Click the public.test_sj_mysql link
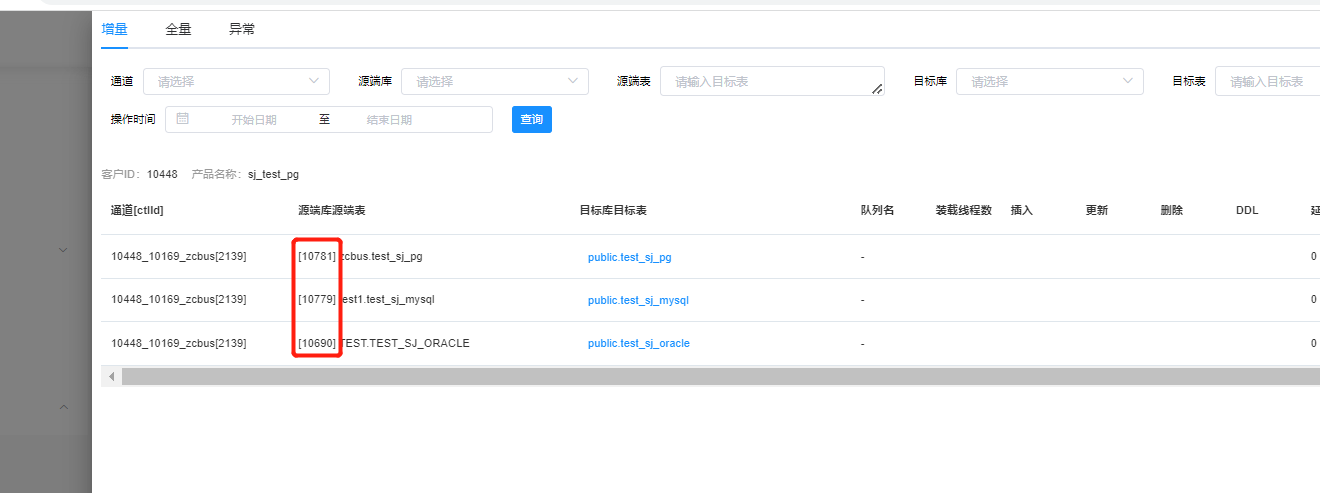The height and width of the screenshot is (493, 1320). pyautogui.click(x=638, y=300)
